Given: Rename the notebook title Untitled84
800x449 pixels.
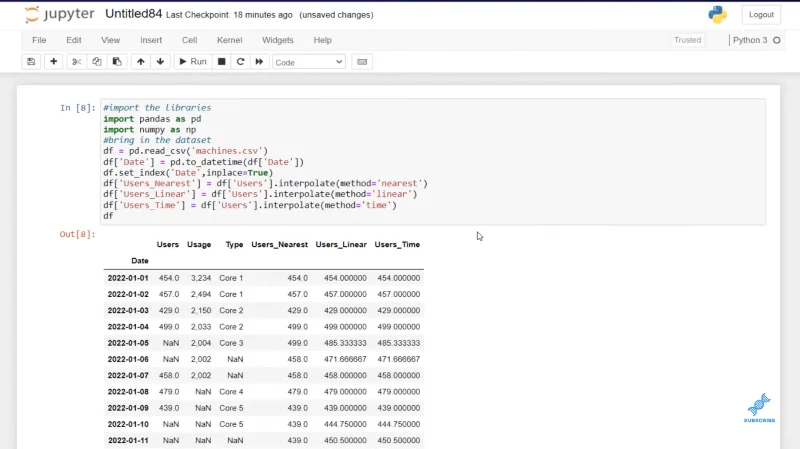Looking at the screenshot, I should tap(134, 14).
